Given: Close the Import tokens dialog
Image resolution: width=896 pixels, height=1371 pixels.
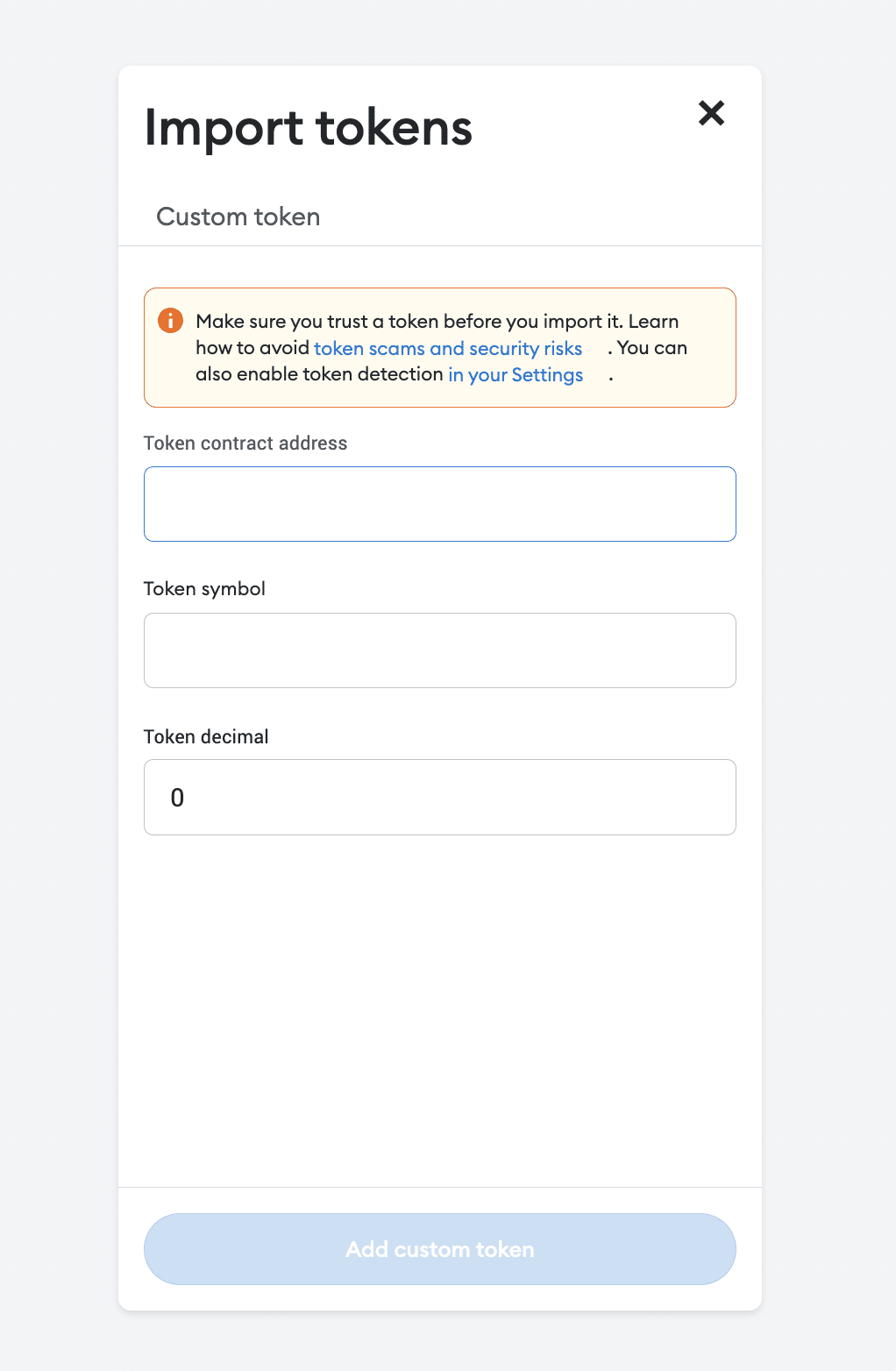Looking at the screenshot, I should tap(711, 113).
